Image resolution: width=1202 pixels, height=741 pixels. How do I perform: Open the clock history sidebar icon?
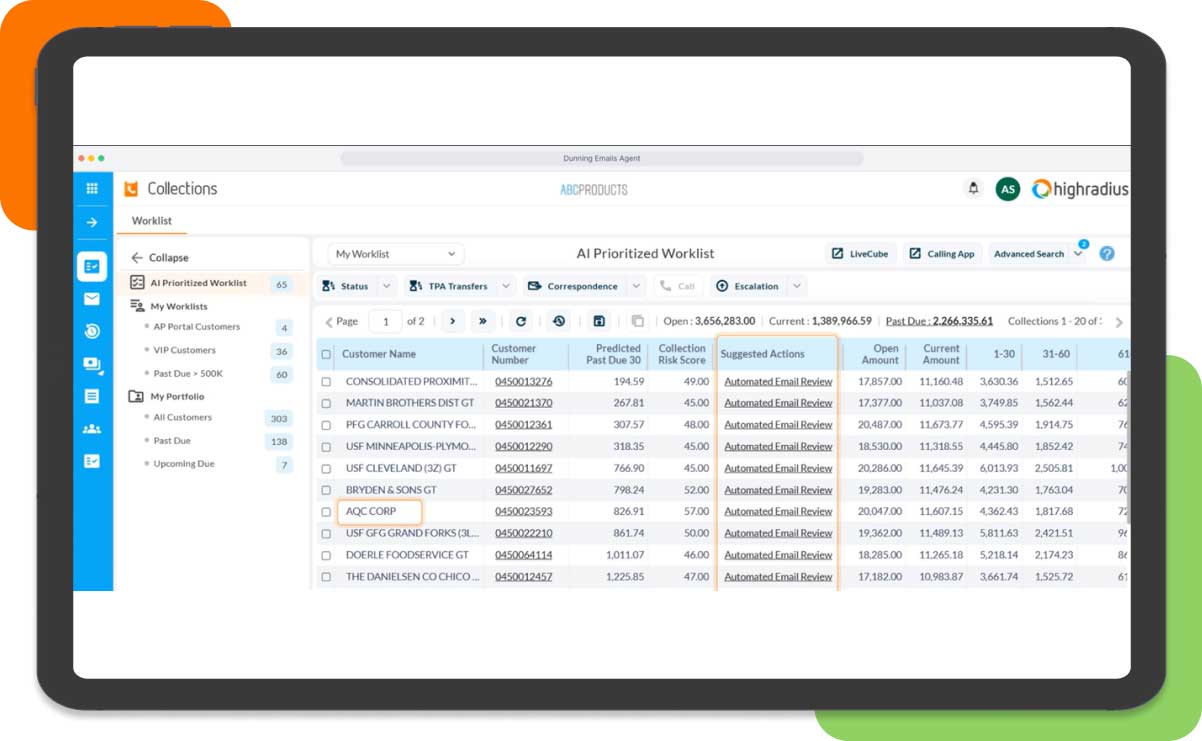[92, 331]
